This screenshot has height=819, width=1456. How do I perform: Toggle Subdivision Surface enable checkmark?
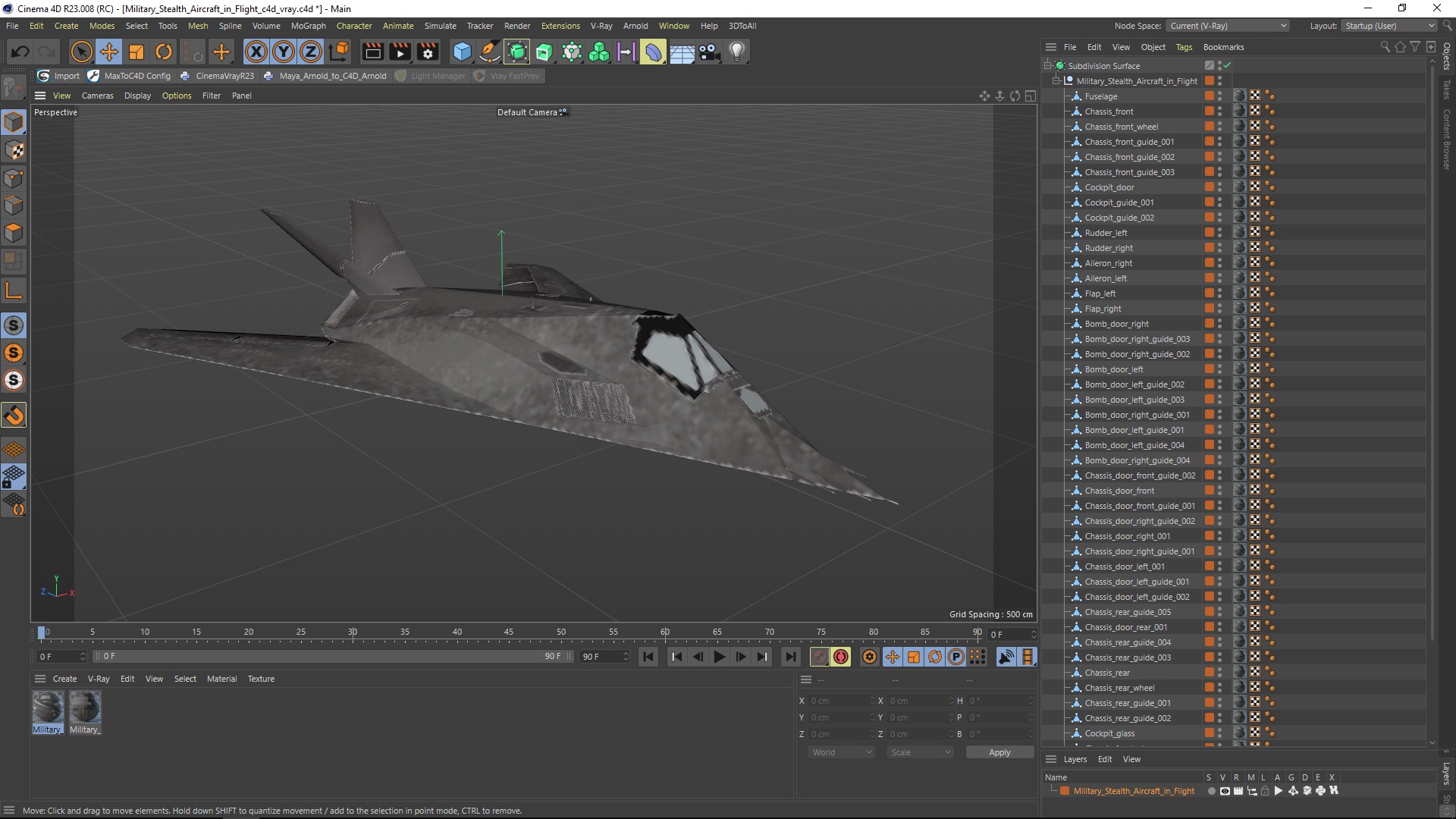click(x=1227, y=66)
